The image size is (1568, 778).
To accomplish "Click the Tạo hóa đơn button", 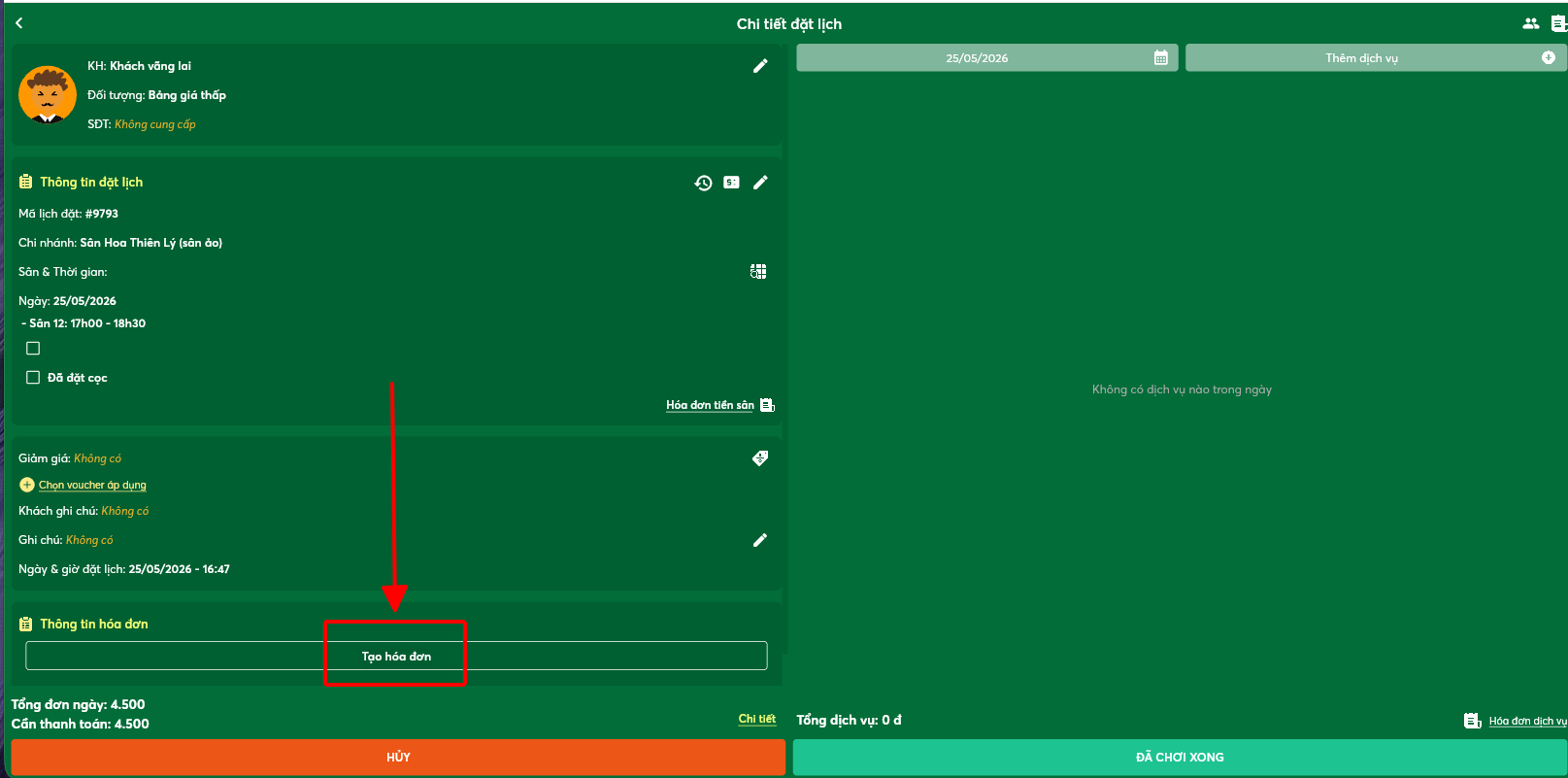I will click(x=396, y=656).
